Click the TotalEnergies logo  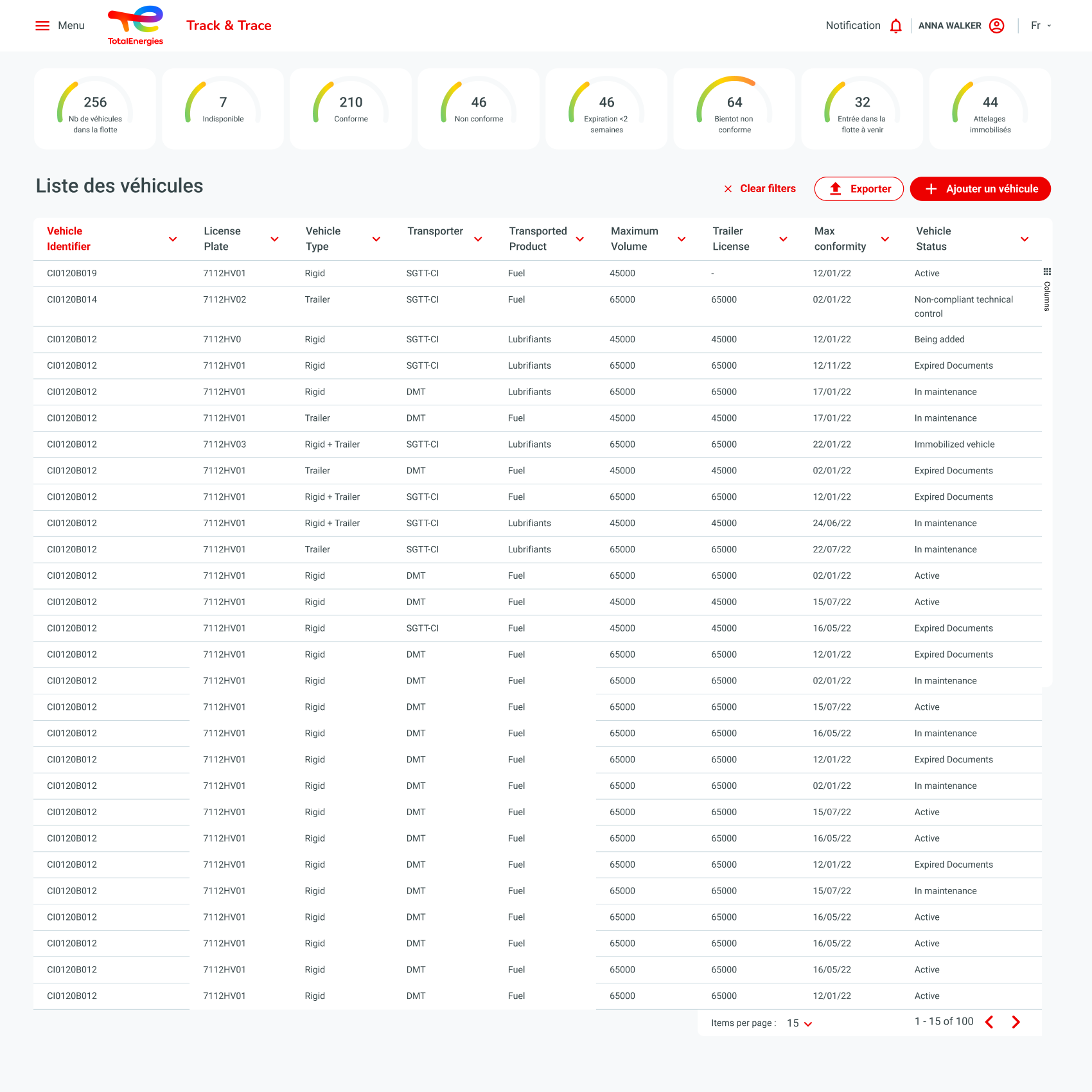click(x=135, y=25)
